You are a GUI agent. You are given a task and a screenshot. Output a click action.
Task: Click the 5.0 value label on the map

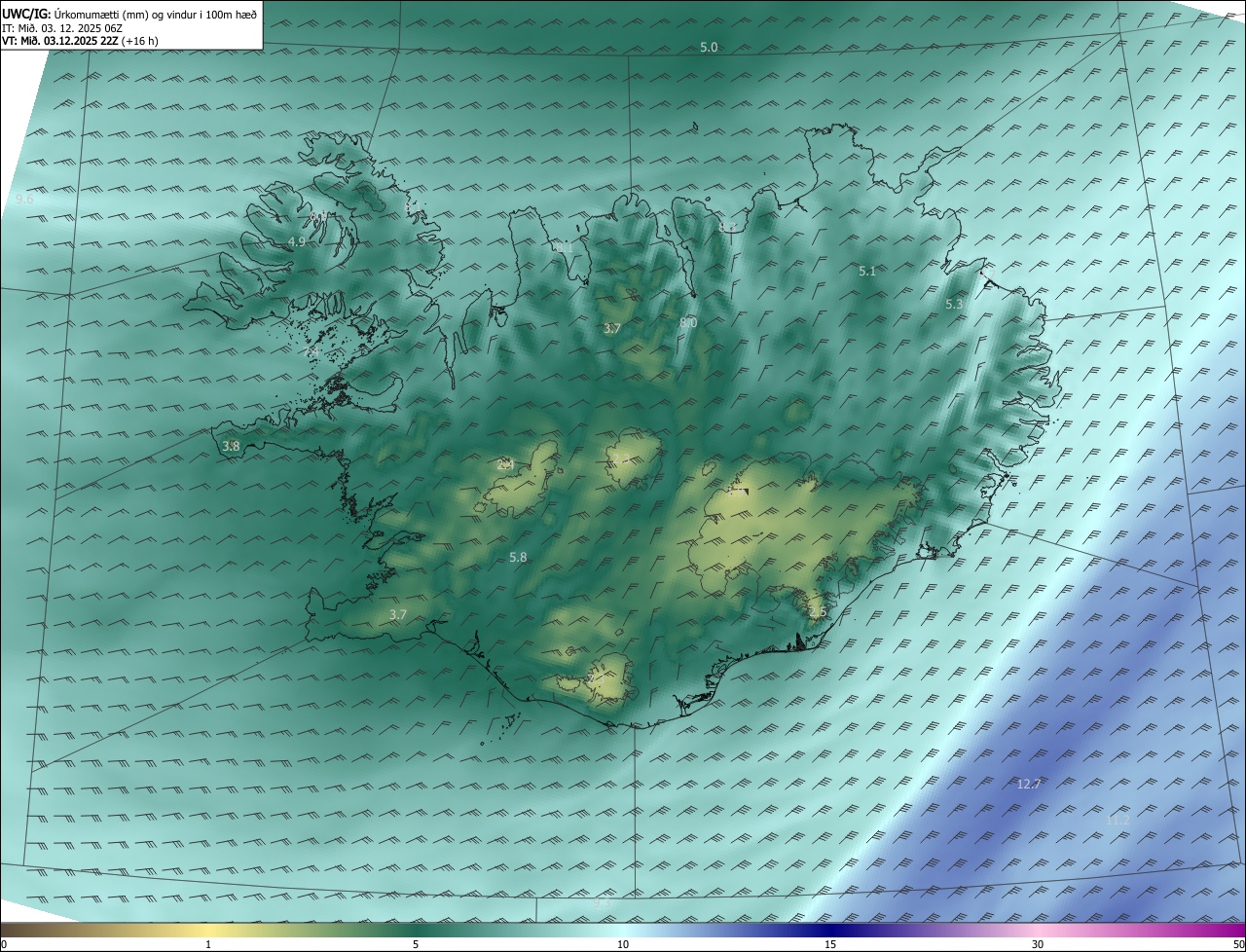(709, 48)
